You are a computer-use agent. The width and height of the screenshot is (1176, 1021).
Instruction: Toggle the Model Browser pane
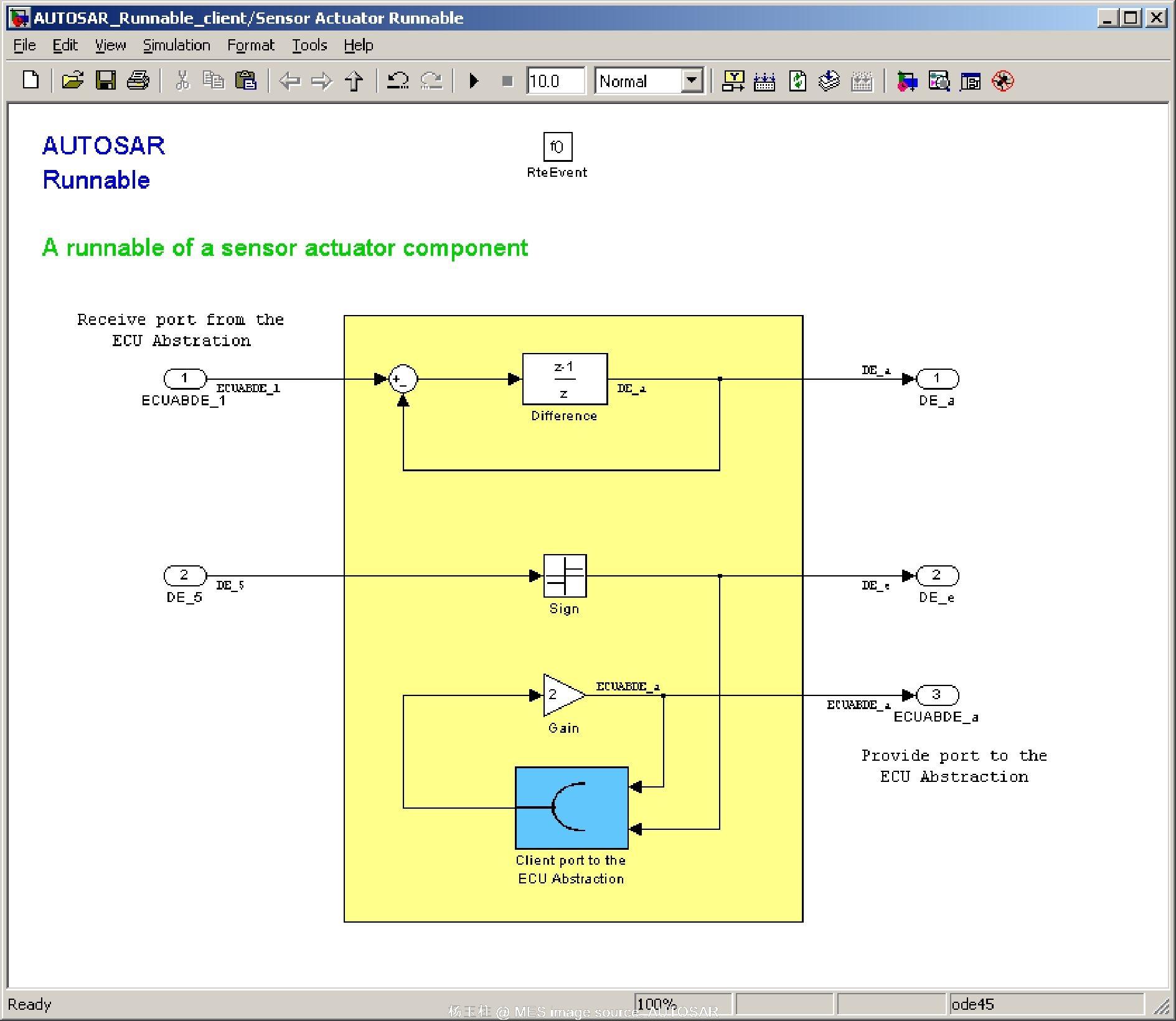(x=968, y=81)
